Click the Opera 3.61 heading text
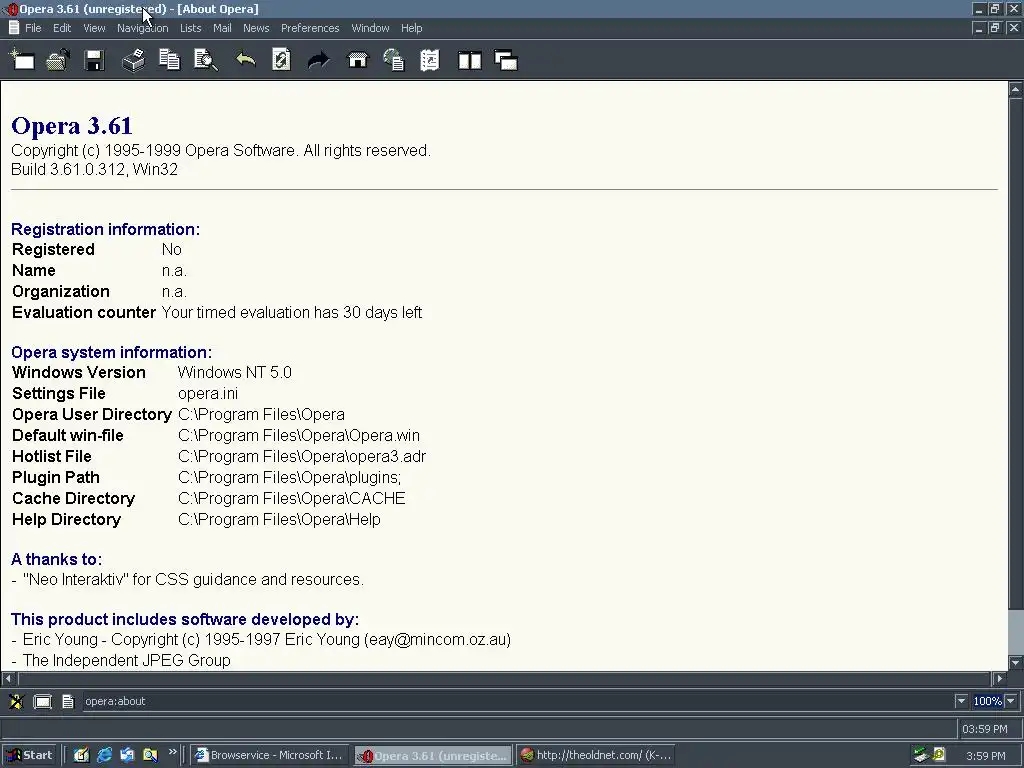Viewport: 1024px width, 768px height. coord(72,125)
